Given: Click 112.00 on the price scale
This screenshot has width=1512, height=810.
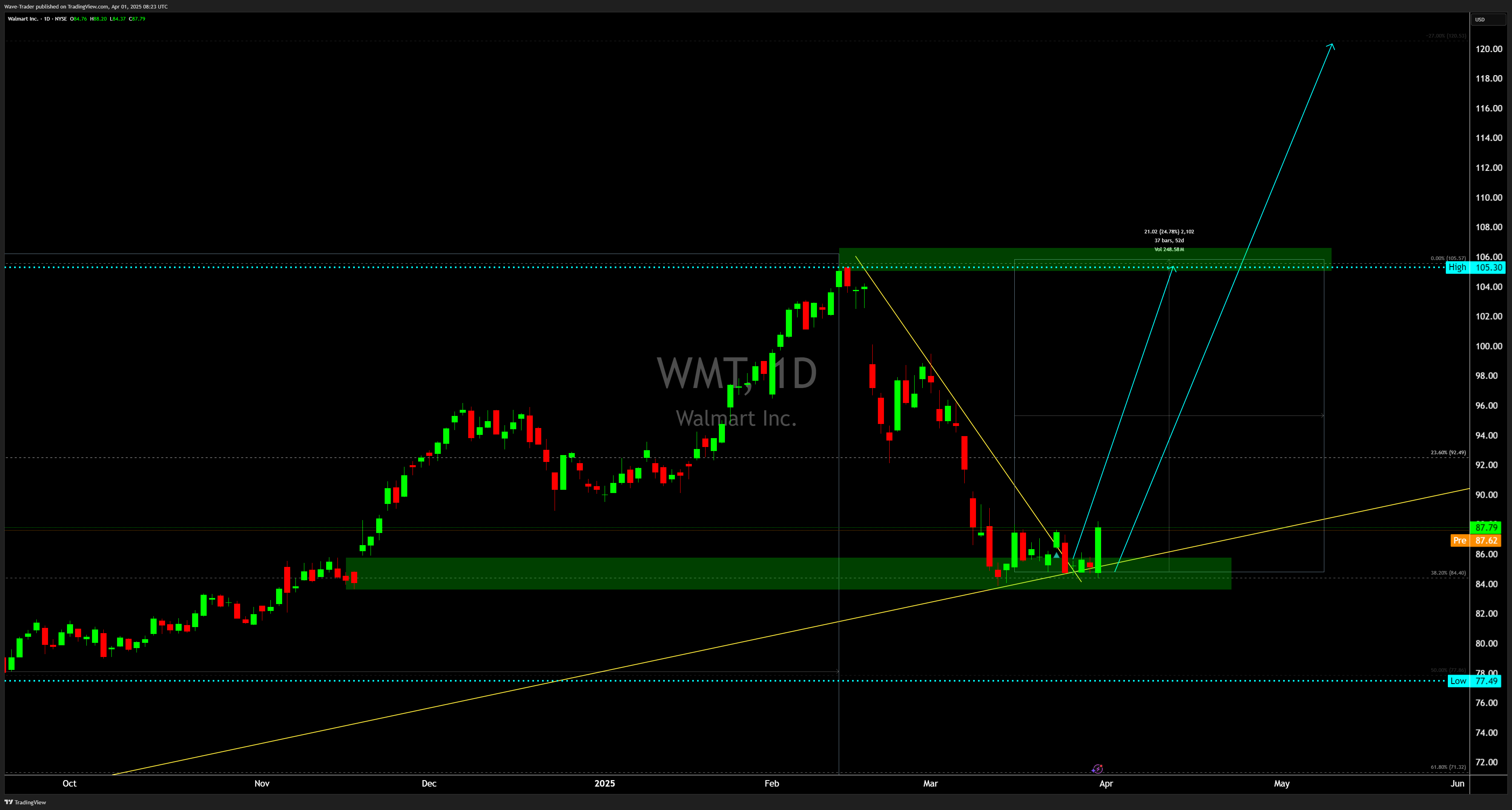Looking at the screenshot, I should pyautogui.click(x=1489, y=168).
